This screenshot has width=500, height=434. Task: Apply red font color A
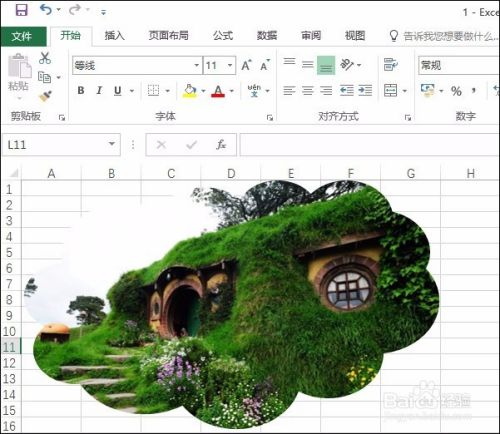(218, 91)
